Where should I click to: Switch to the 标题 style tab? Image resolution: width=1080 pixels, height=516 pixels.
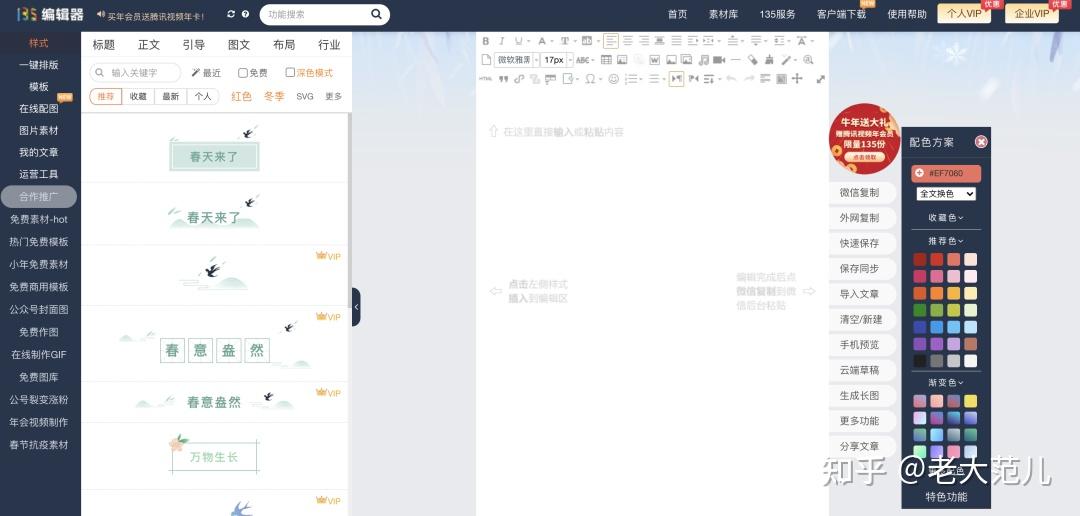(x=103, y=45)
